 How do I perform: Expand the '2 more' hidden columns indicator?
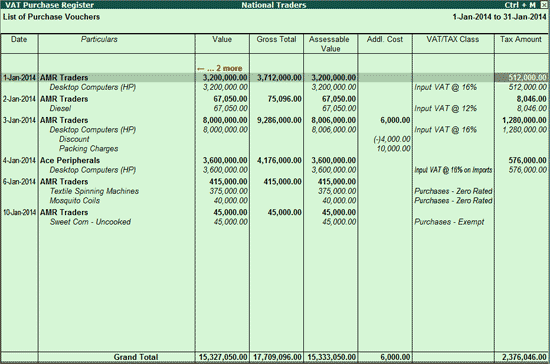(x=220, y=68)
